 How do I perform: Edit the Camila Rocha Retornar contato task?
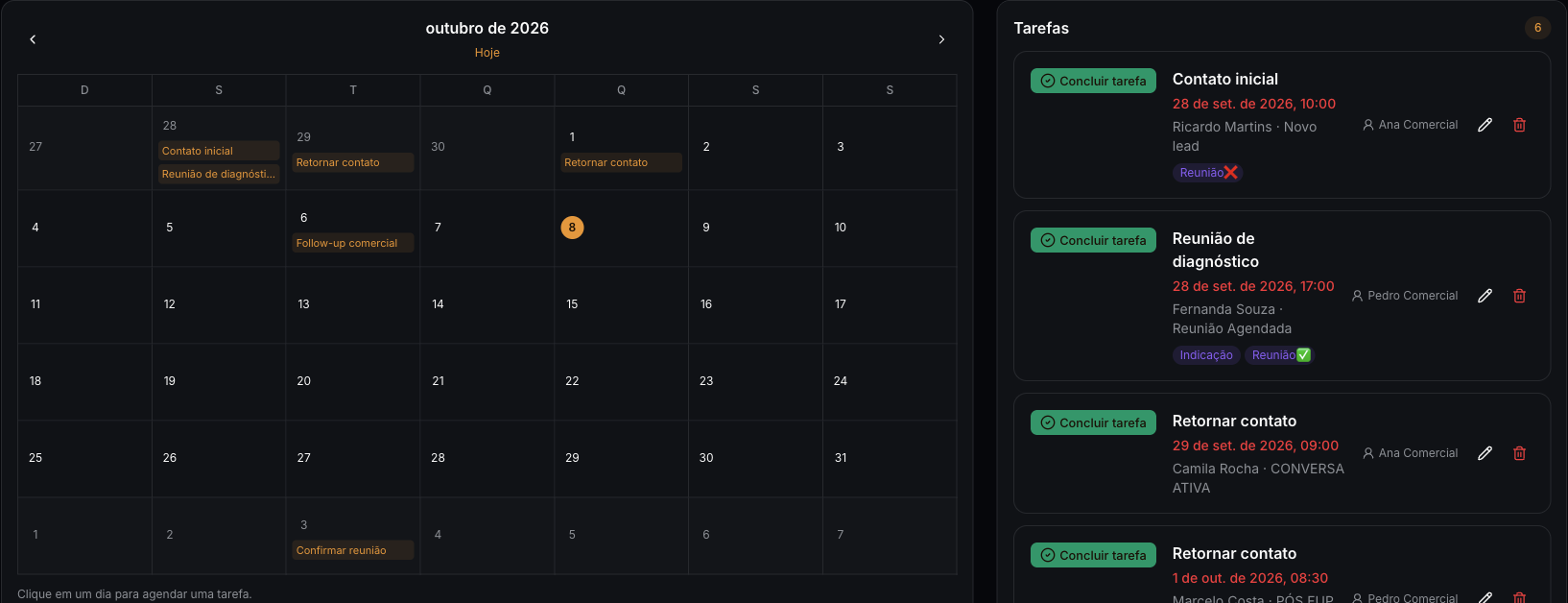tap(1485, 453)
